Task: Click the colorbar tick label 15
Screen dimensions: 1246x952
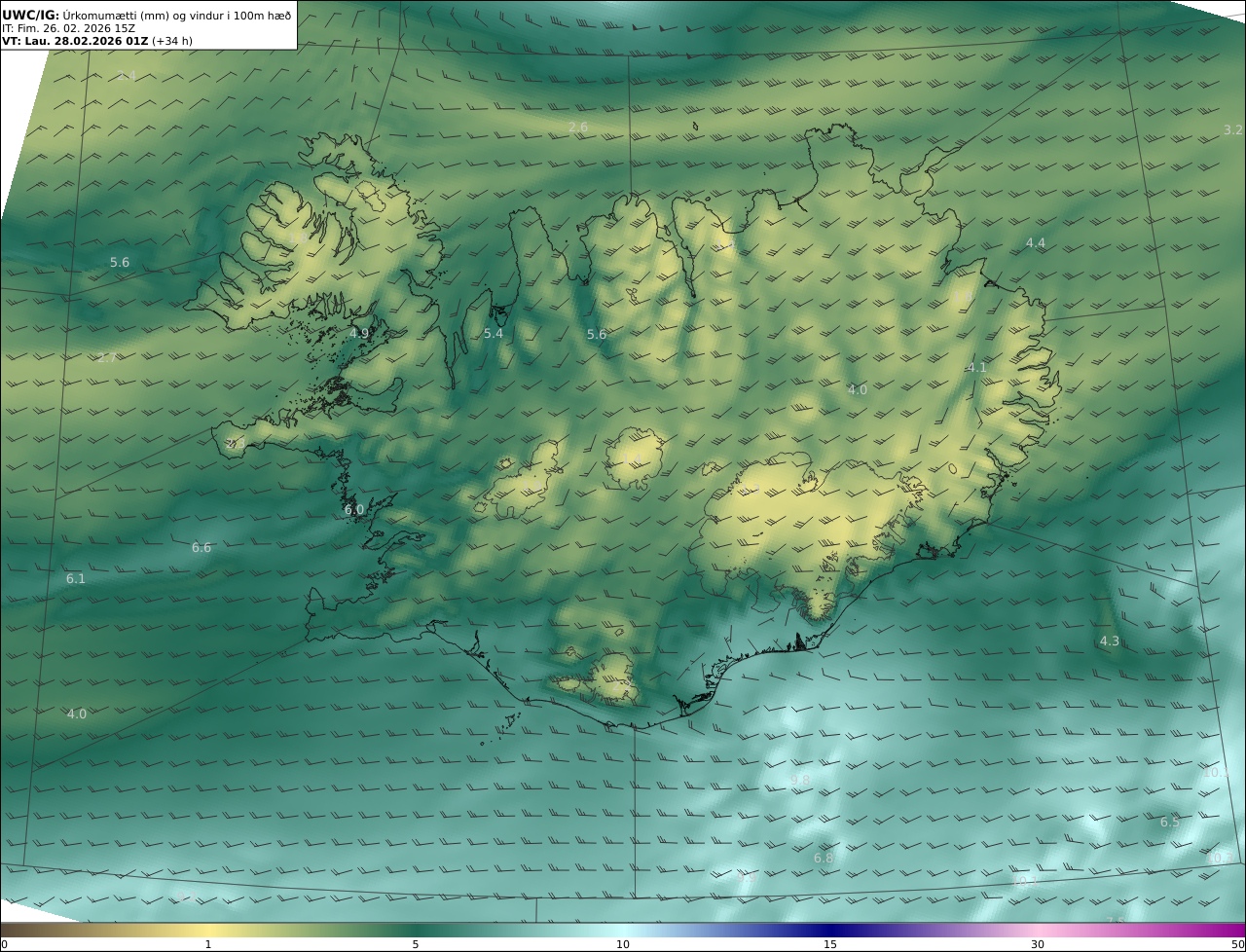Action: point(830,944)
